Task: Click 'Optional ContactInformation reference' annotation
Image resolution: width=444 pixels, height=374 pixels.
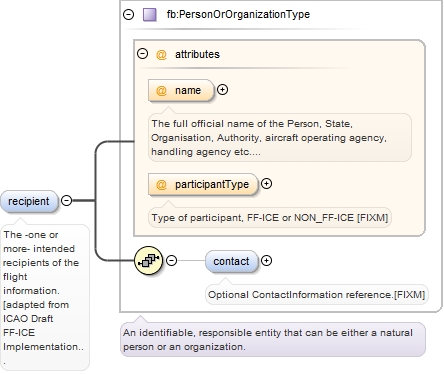Action: (x=317, y=295)
